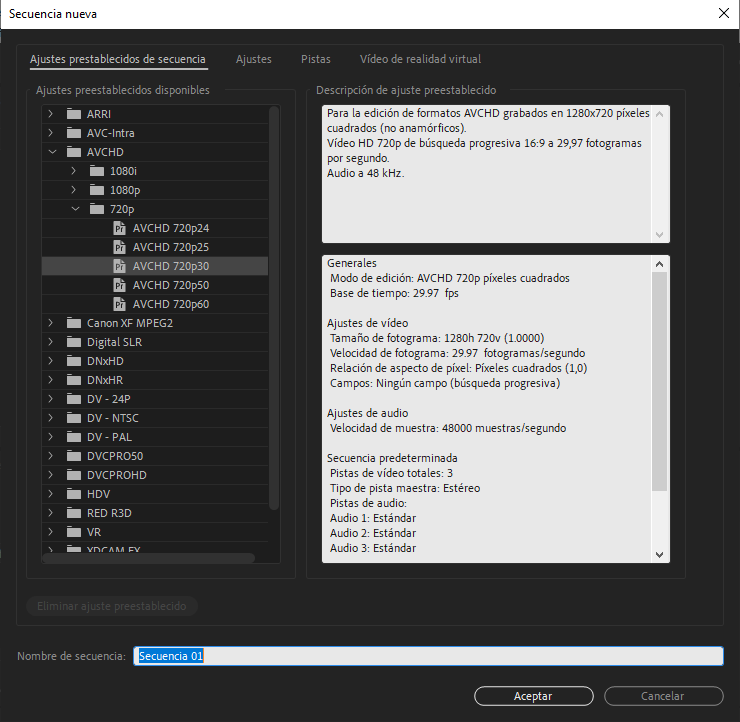Image resolution: width=740 pixels, height=722 pixels.
Task: Click Eliminar ajuste preestablecido button
Action: 112,606
